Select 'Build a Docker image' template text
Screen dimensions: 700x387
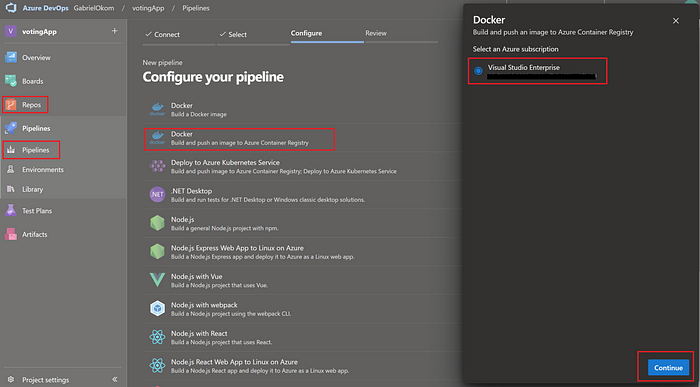coord(199,114)
